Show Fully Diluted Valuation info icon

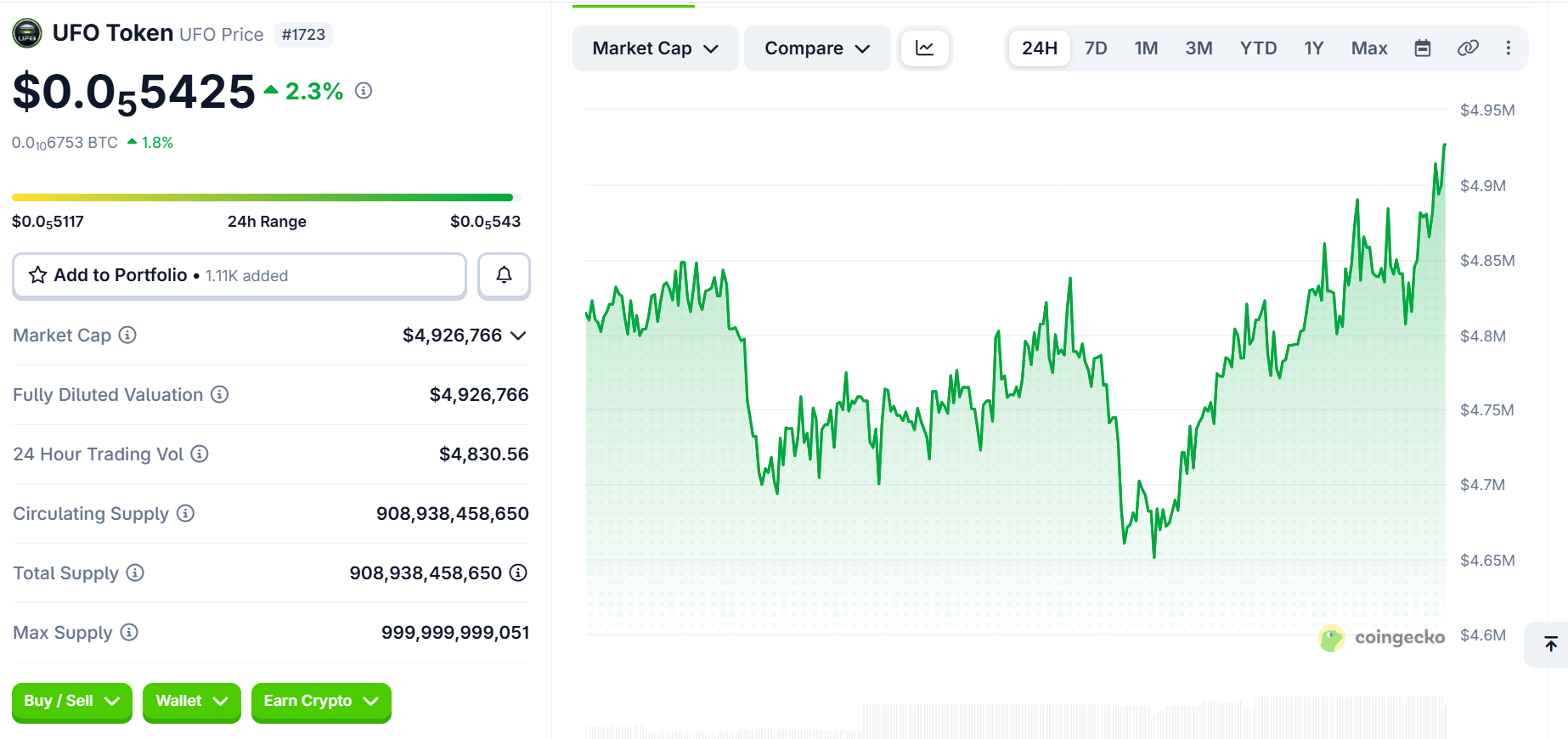click(x=220, y=394)
